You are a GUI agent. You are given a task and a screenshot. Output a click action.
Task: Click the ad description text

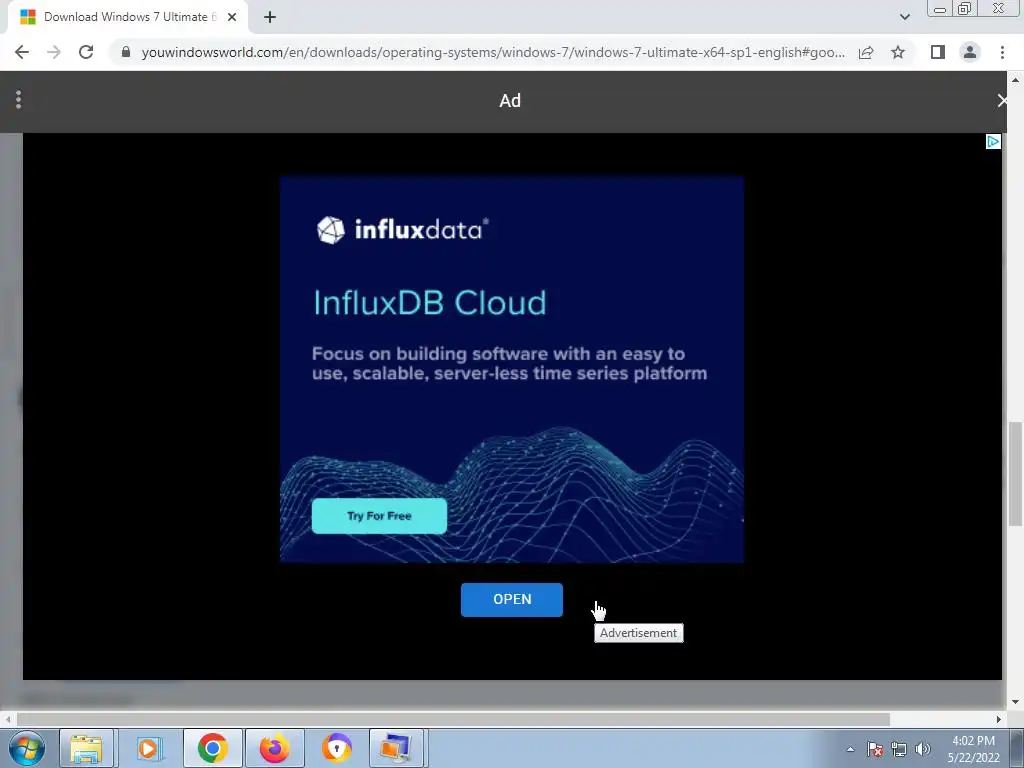pos(509,364)
